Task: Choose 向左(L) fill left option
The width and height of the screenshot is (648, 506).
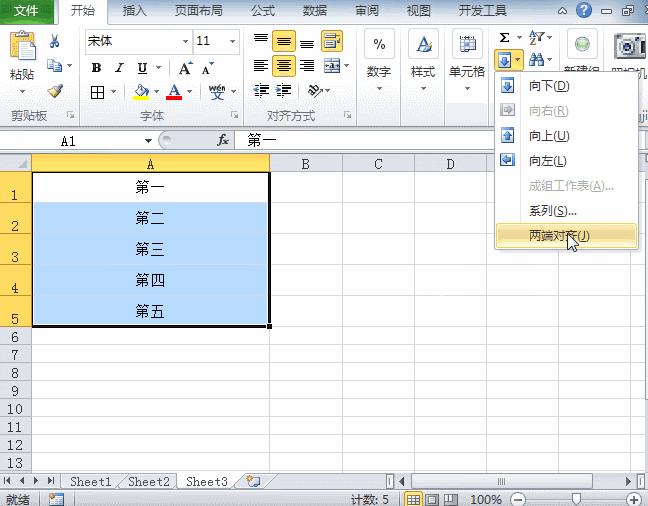Action: point(566,160)
